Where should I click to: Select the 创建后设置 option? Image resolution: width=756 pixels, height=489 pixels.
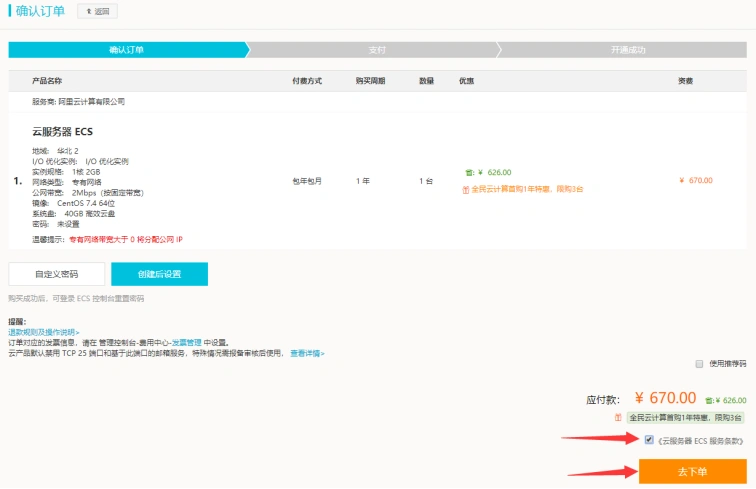tap(159, 274)
